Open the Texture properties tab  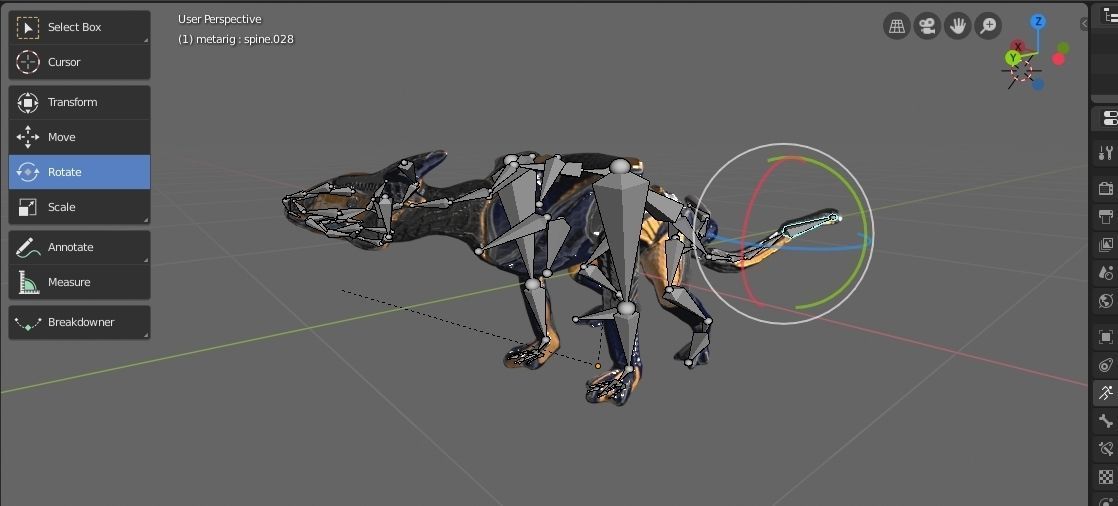(1106, 477)
